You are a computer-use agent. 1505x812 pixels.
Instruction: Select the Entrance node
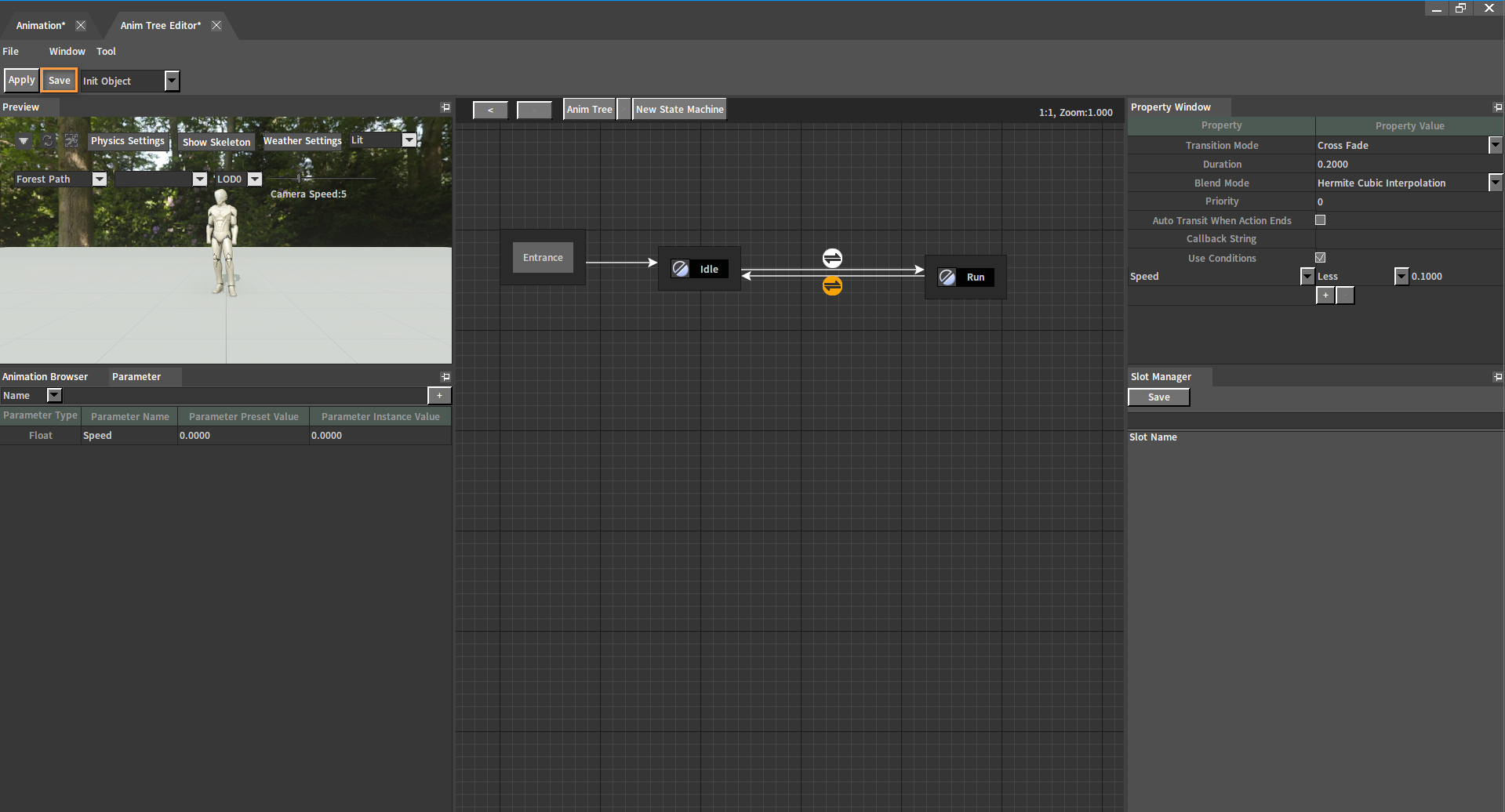(x=543, y=257)
